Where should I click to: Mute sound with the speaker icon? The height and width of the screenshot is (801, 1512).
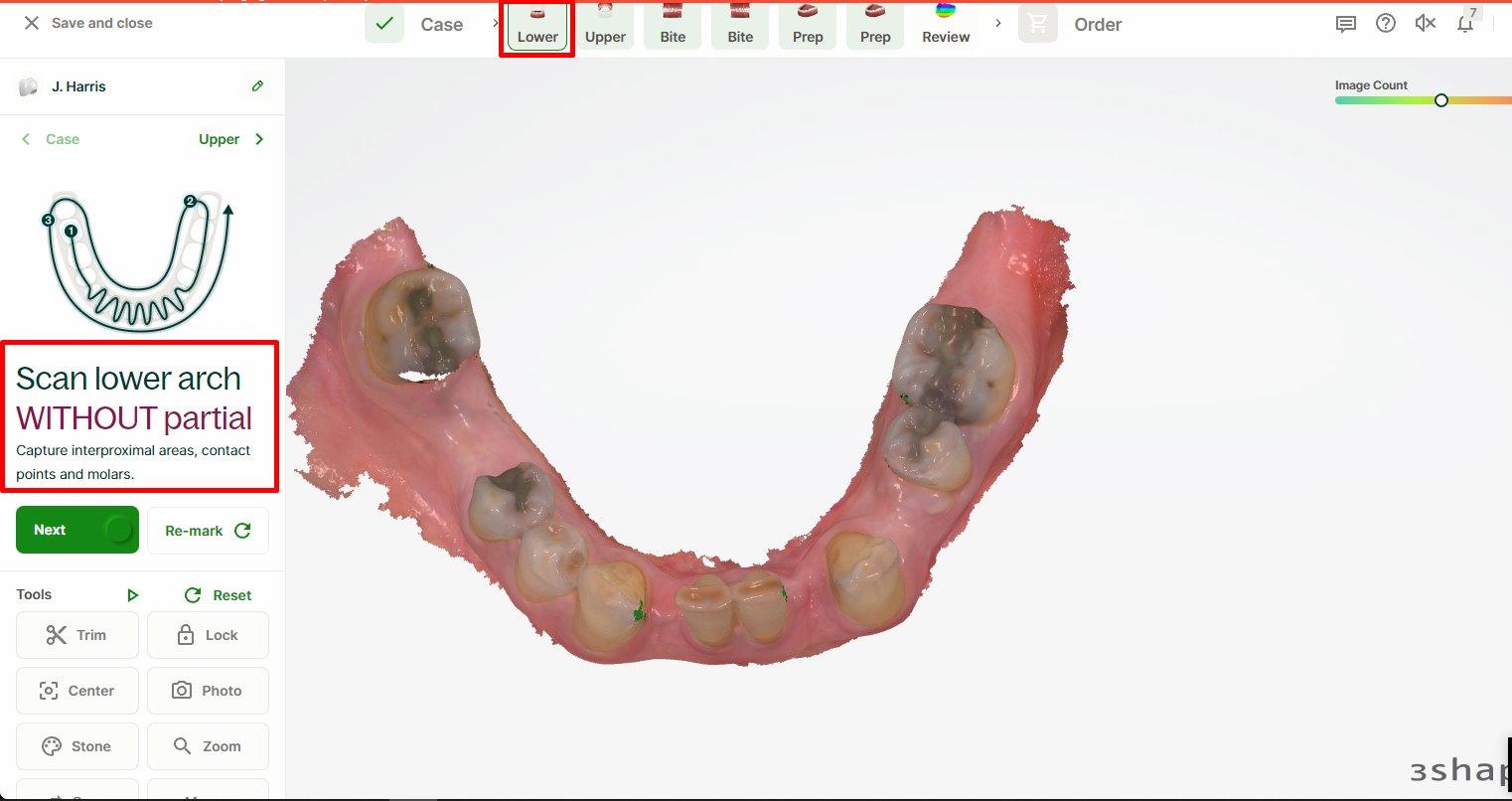1426,24
